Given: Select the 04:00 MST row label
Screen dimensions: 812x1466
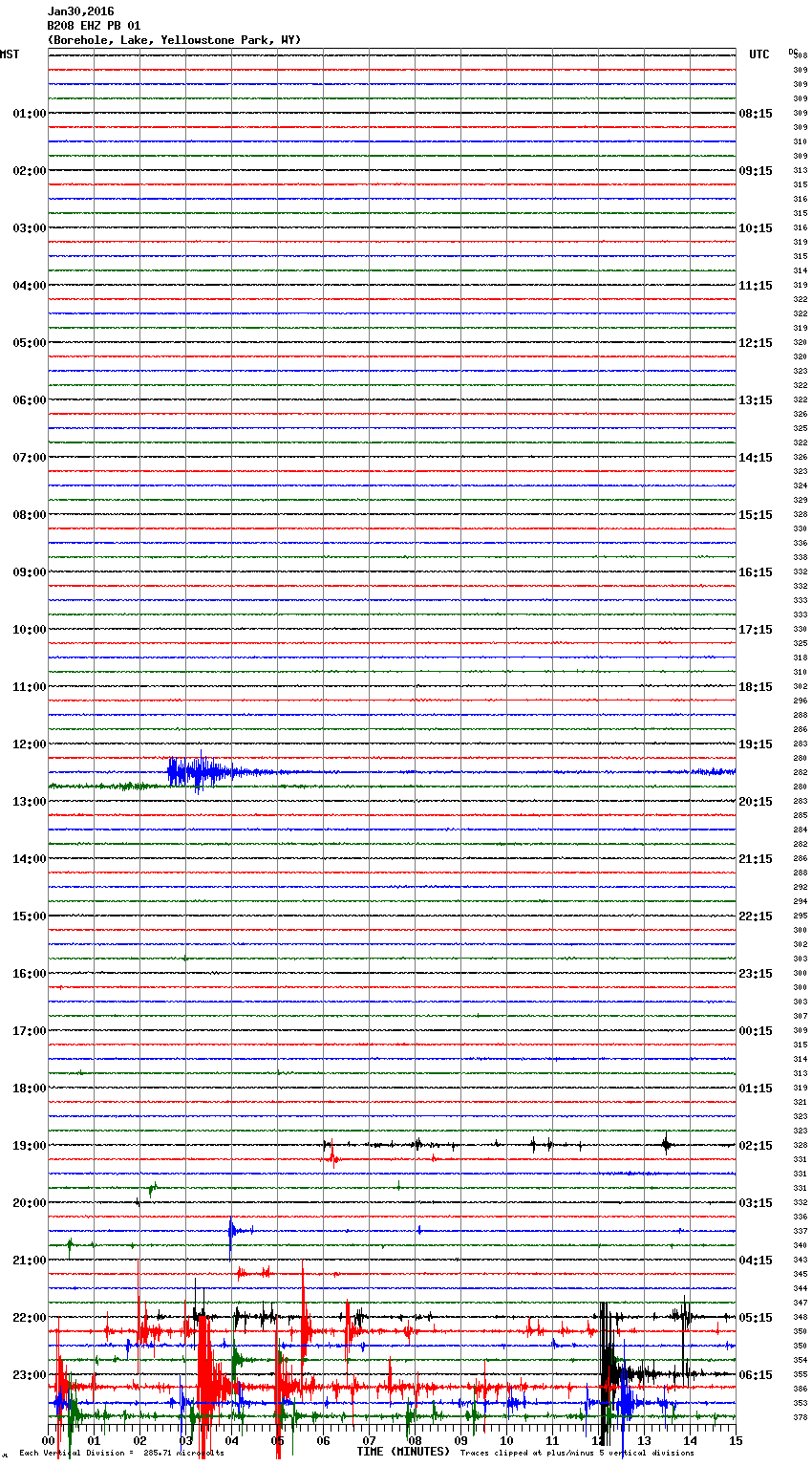Looking at the screenshot, I should tap(29, 286).
